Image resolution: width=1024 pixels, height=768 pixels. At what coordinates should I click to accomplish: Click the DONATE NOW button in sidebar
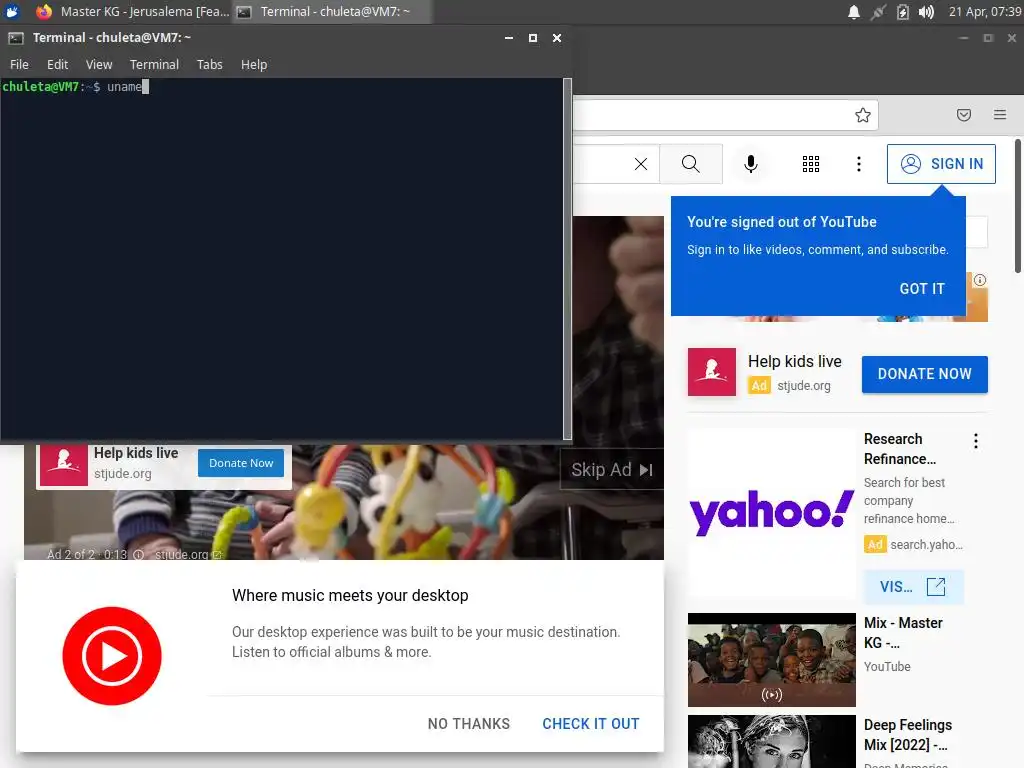click(925, 374)
